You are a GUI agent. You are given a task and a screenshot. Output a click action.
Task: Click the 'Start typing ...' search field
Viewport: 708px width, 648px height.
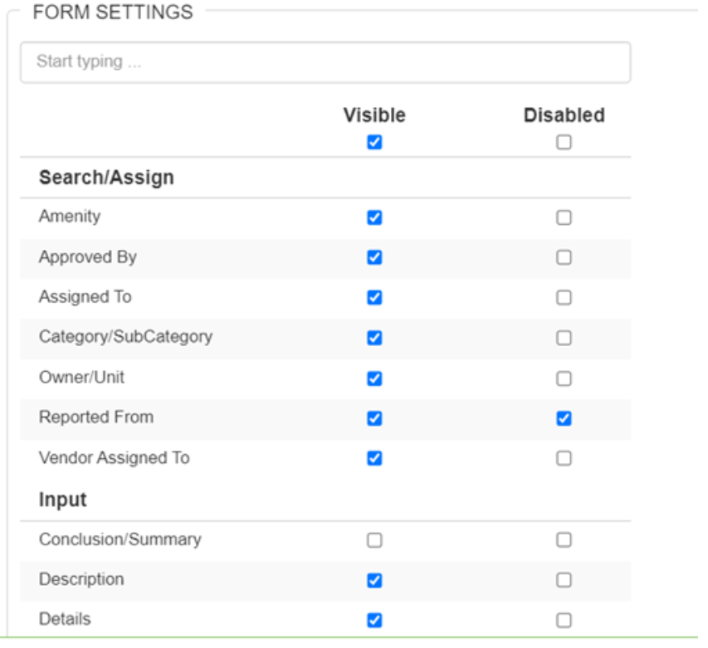coord(325,62)
